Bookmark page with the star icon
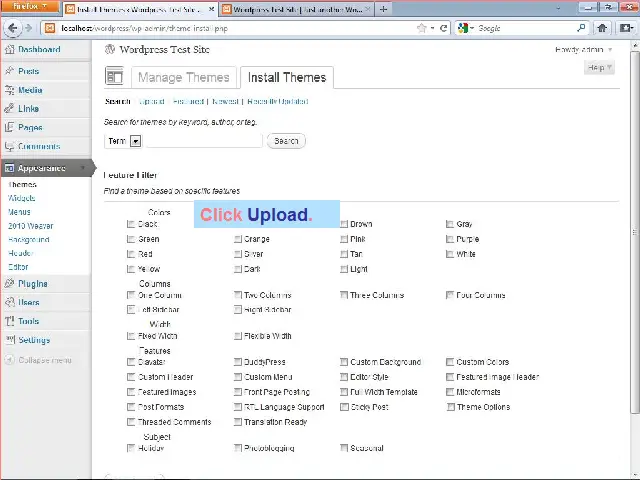 click(x=421, y=28)
